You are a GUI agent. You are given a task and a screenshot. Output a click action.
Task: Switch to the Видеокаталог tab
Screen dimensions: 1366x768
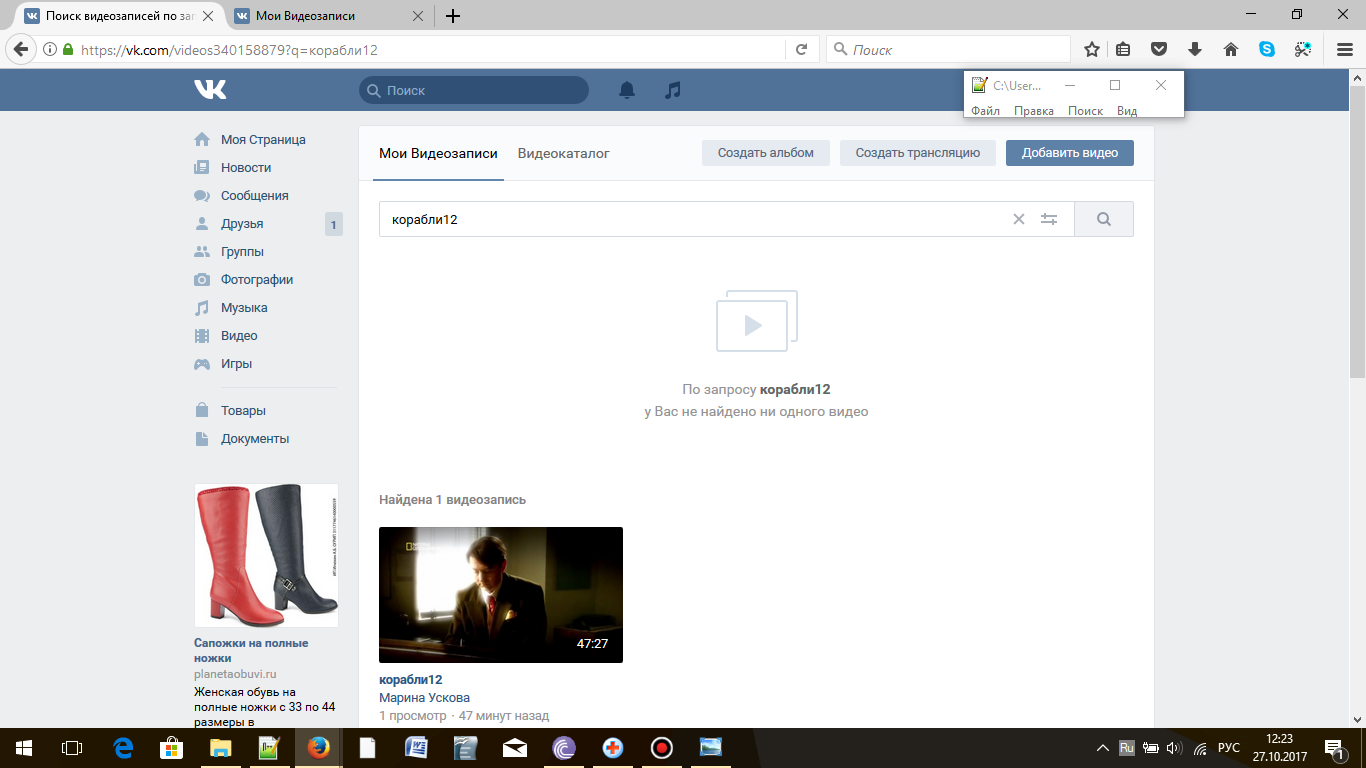[x=563, y=153]
